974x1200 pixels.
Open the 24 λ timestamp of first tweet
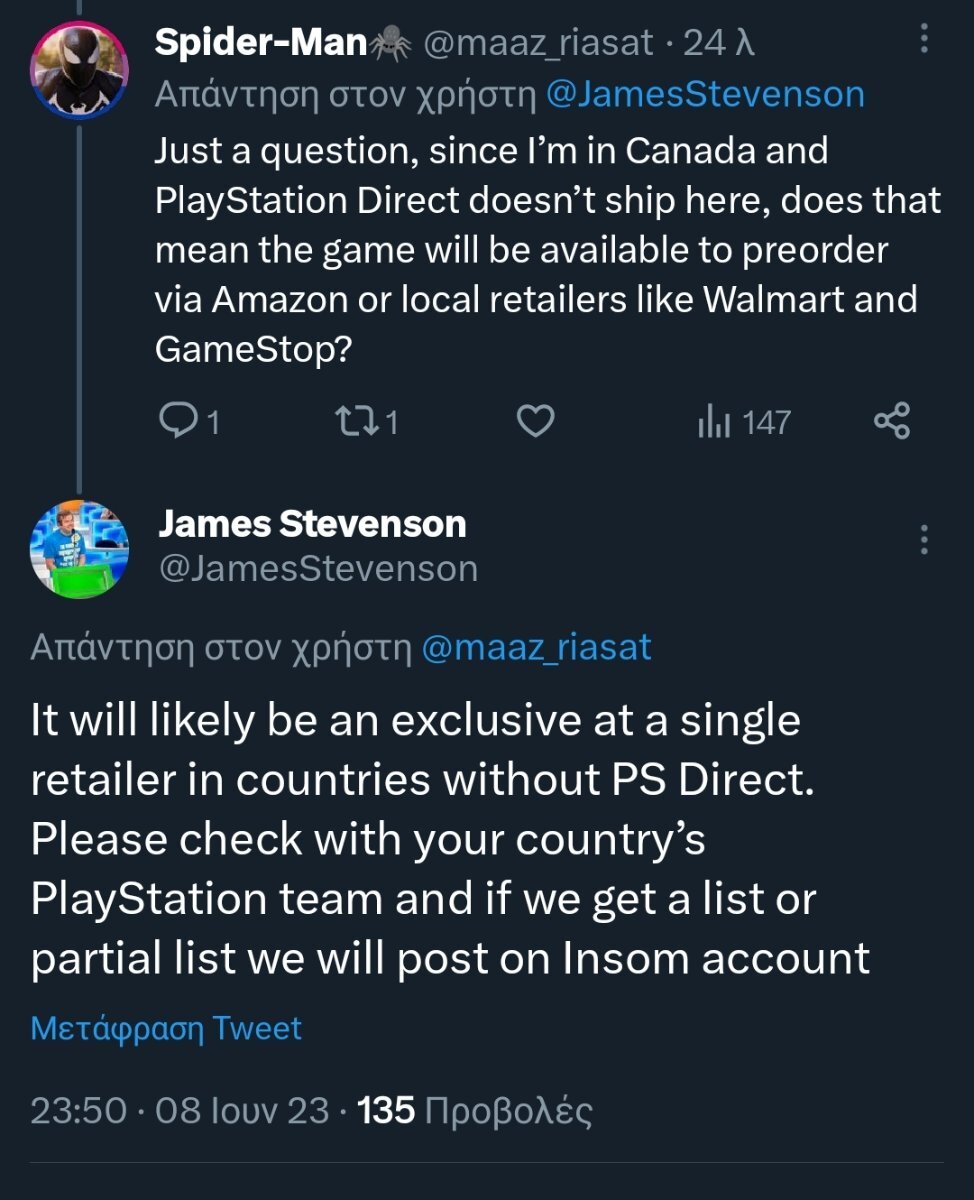718,42
